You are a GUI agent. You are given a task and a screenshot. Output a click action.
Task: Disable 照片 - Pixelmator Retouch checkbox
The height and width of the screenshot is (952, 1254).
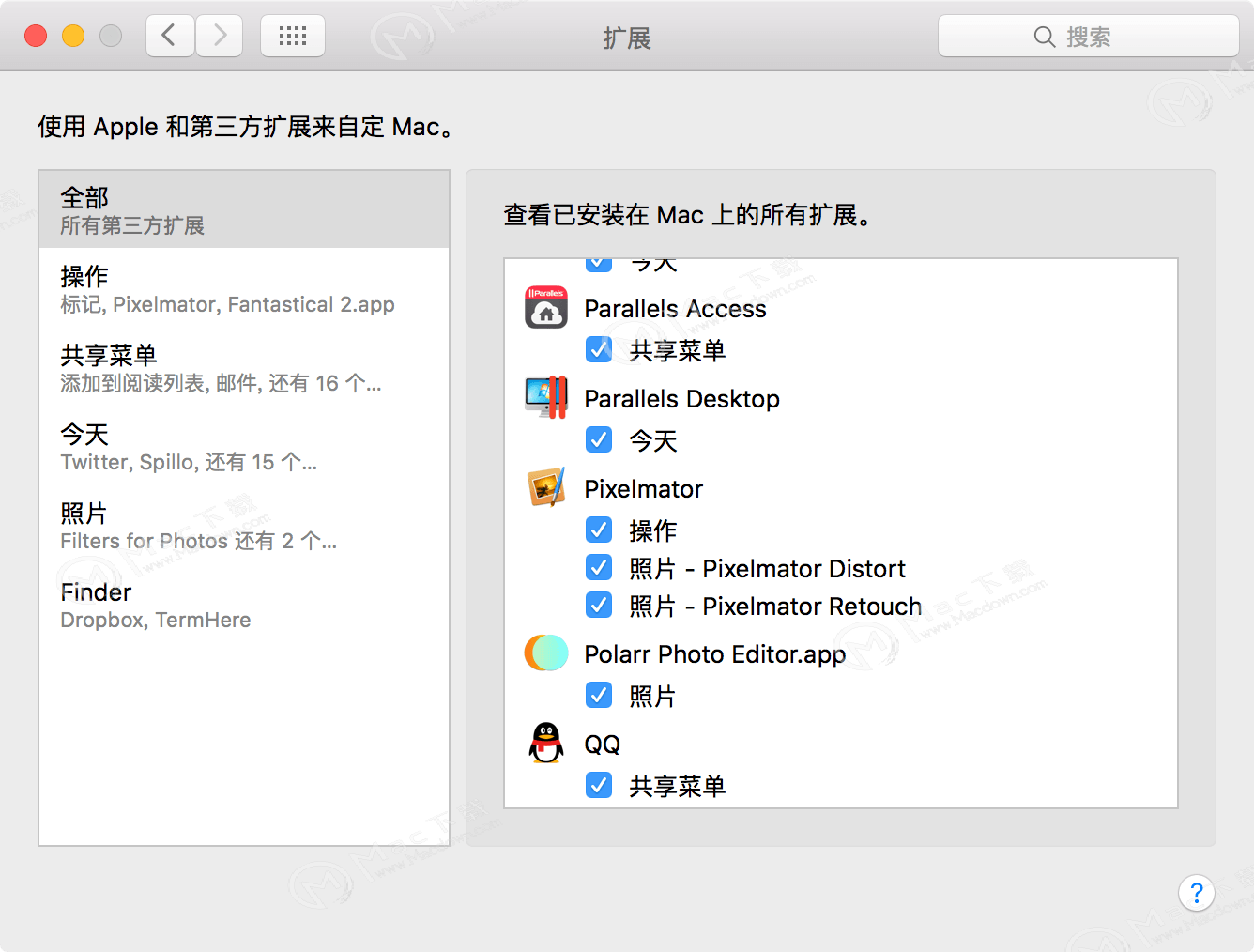tap(599, 605)
